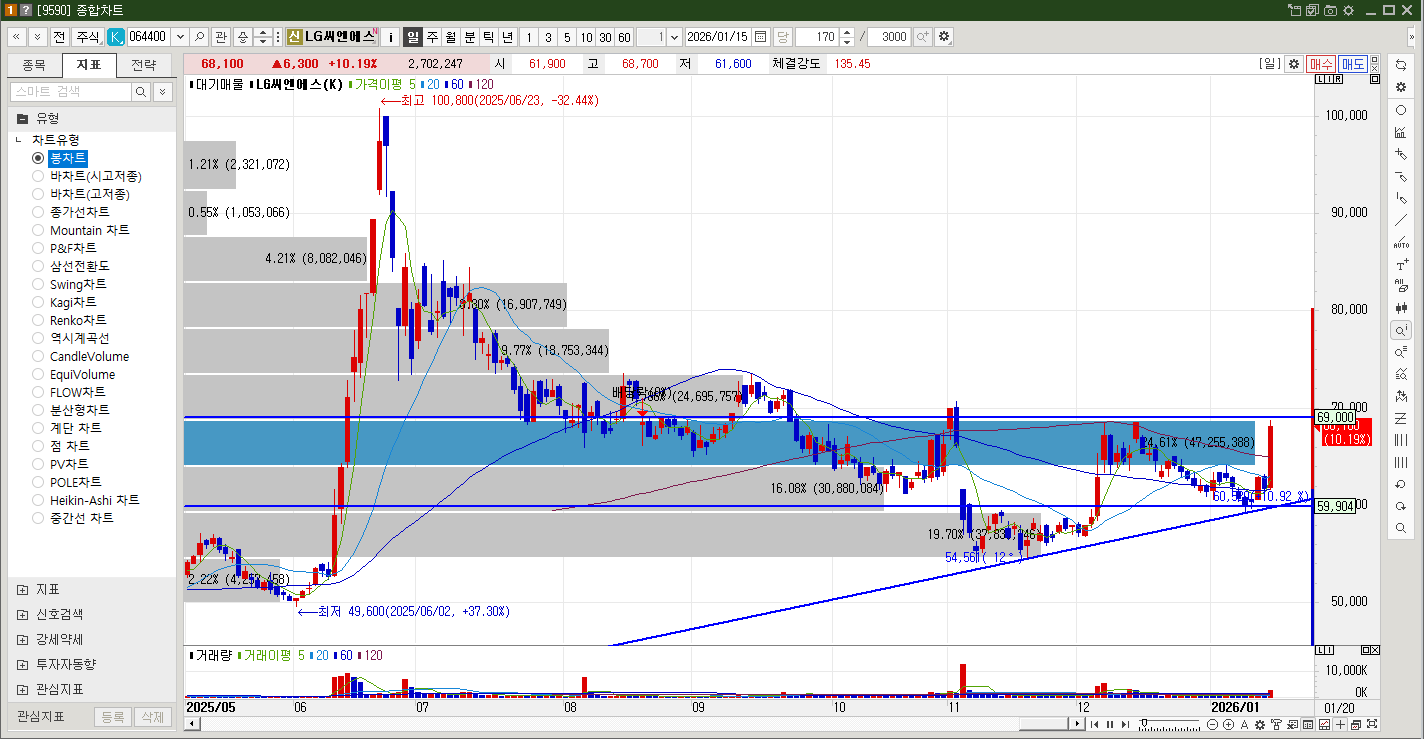1424x739 pixels.
Task: Select CandleVolume radio option
Action: coord(38,356)
